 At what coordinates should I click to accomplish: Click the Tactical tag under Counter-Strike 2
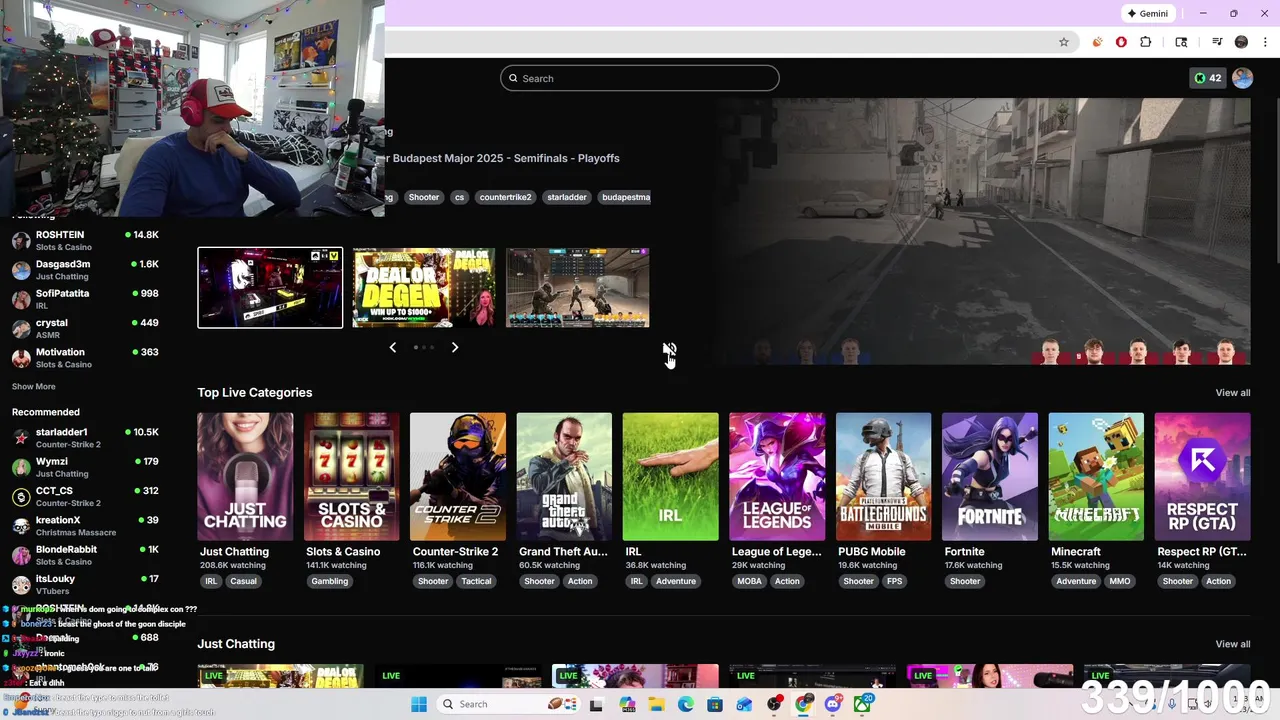[x=476, y=581]
